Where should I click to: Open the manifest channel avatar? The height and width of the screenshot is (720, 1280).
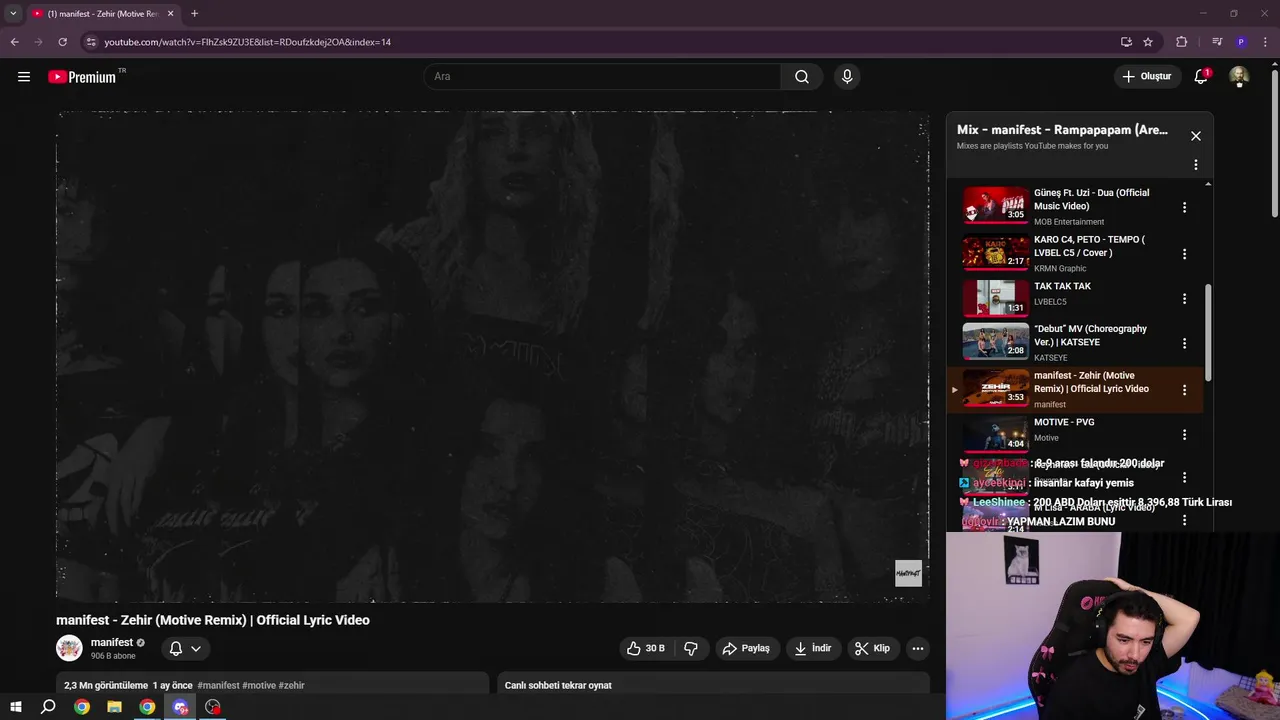click(69, 648)
